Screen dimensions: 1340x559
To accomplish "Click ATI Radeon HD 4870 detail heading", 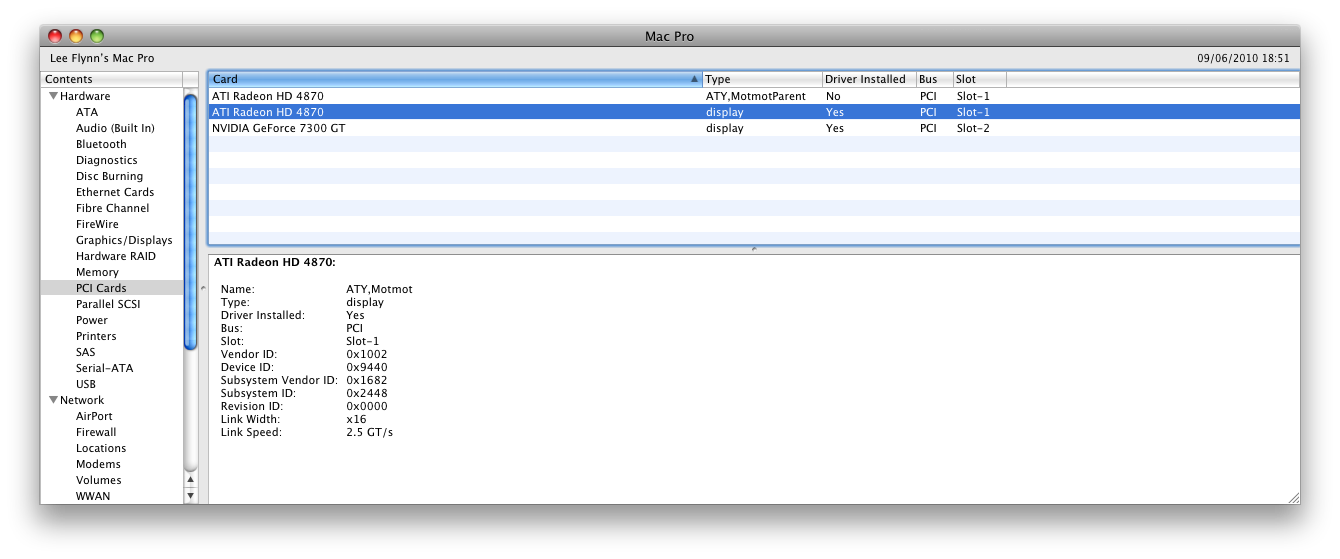I will (275, 262).
